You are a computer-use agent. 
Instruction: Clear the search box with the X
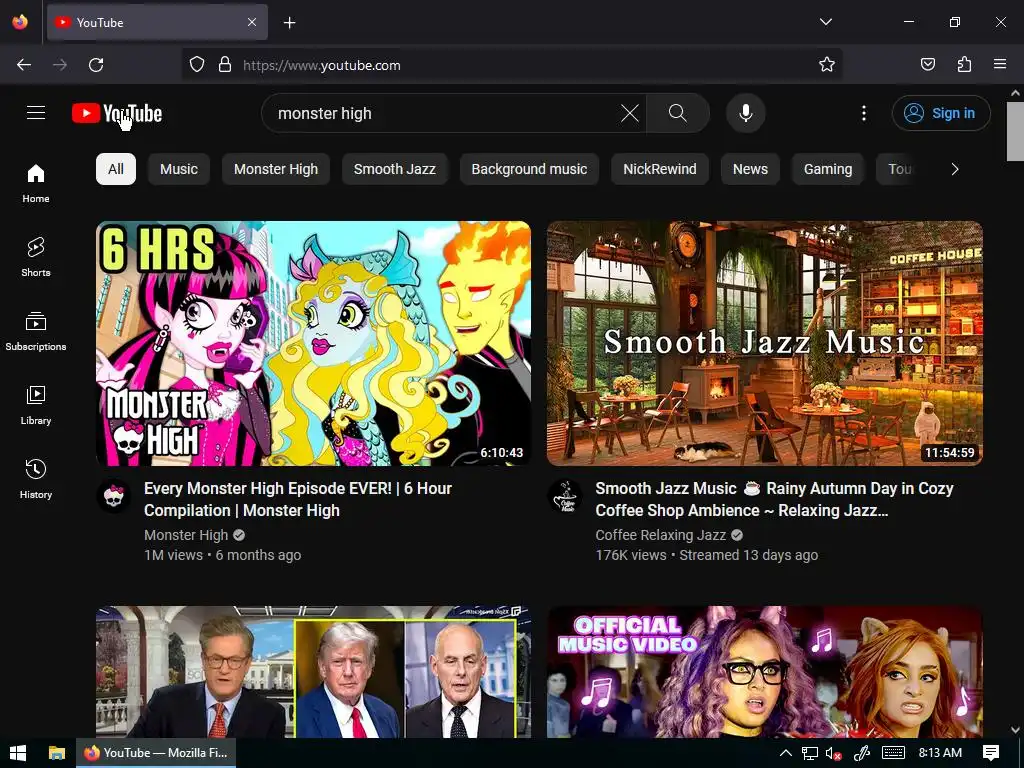point(630,113)
